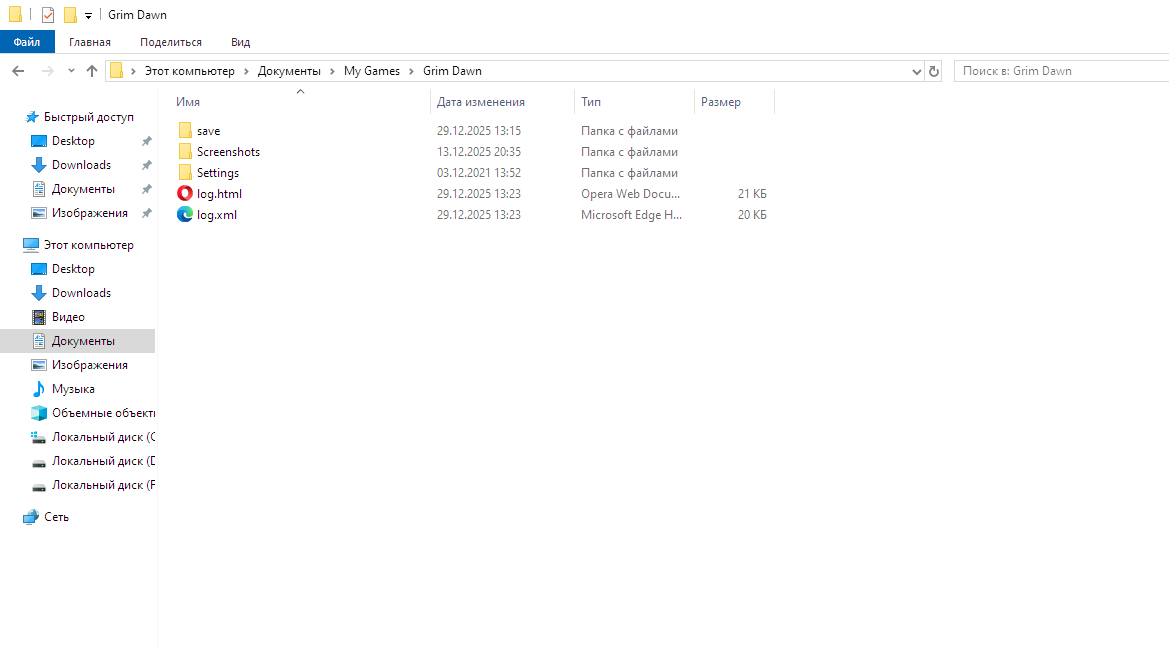This screenshot has width=1169, height=647.
Task: Click the save folder icon
Action: (185, 130)
